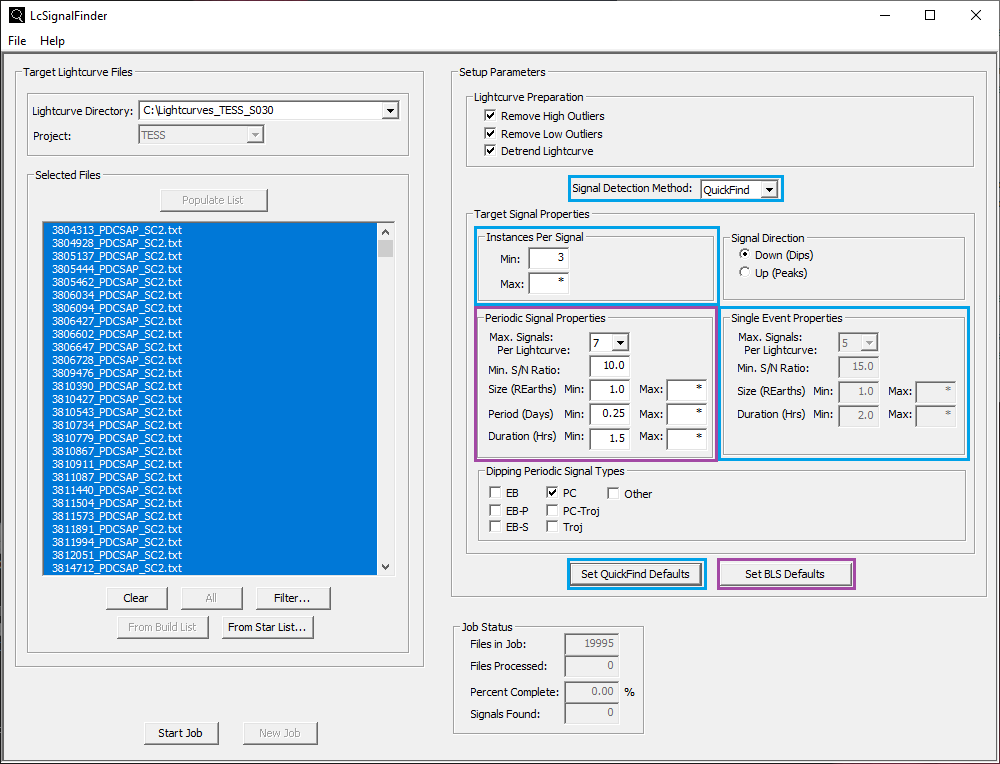
Task: Tick the PC-Troj signal type checkbox
Action: [552, 510]
